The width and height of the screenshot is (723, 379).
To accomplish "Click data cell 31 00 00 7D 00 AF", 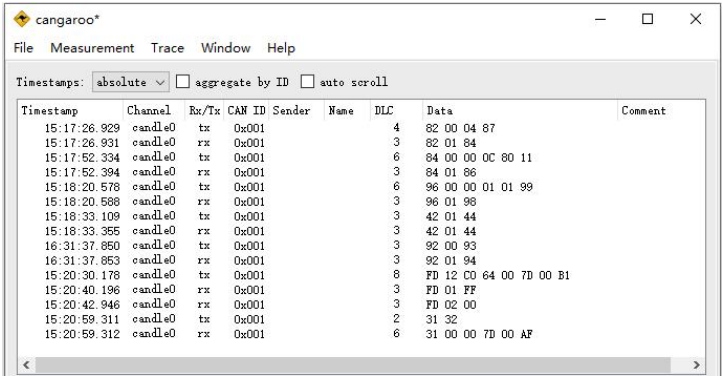I will (479, 334).
